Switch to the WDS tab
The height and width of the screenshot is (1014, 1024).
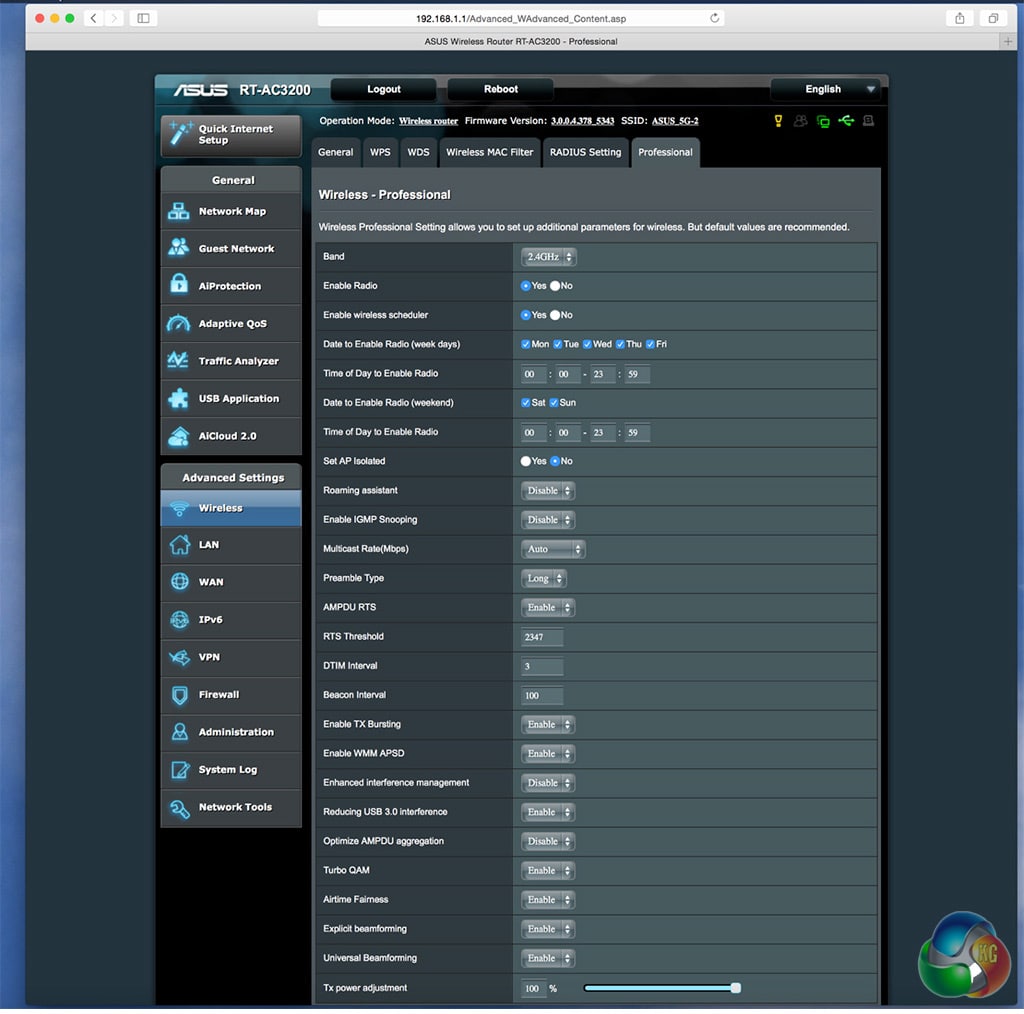point(419,153)
